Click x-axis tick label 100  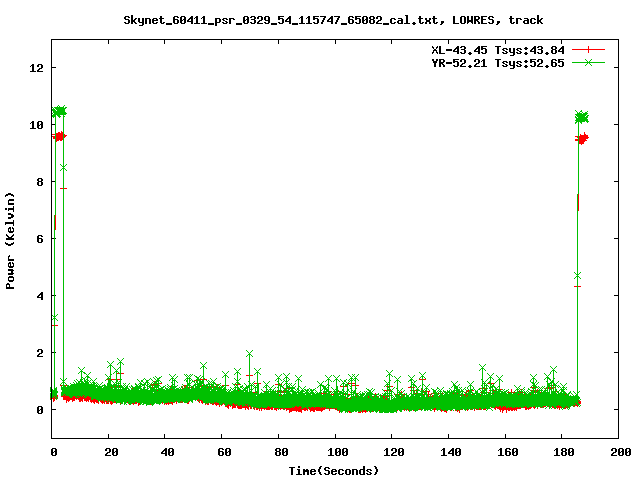tap(338, 452)
